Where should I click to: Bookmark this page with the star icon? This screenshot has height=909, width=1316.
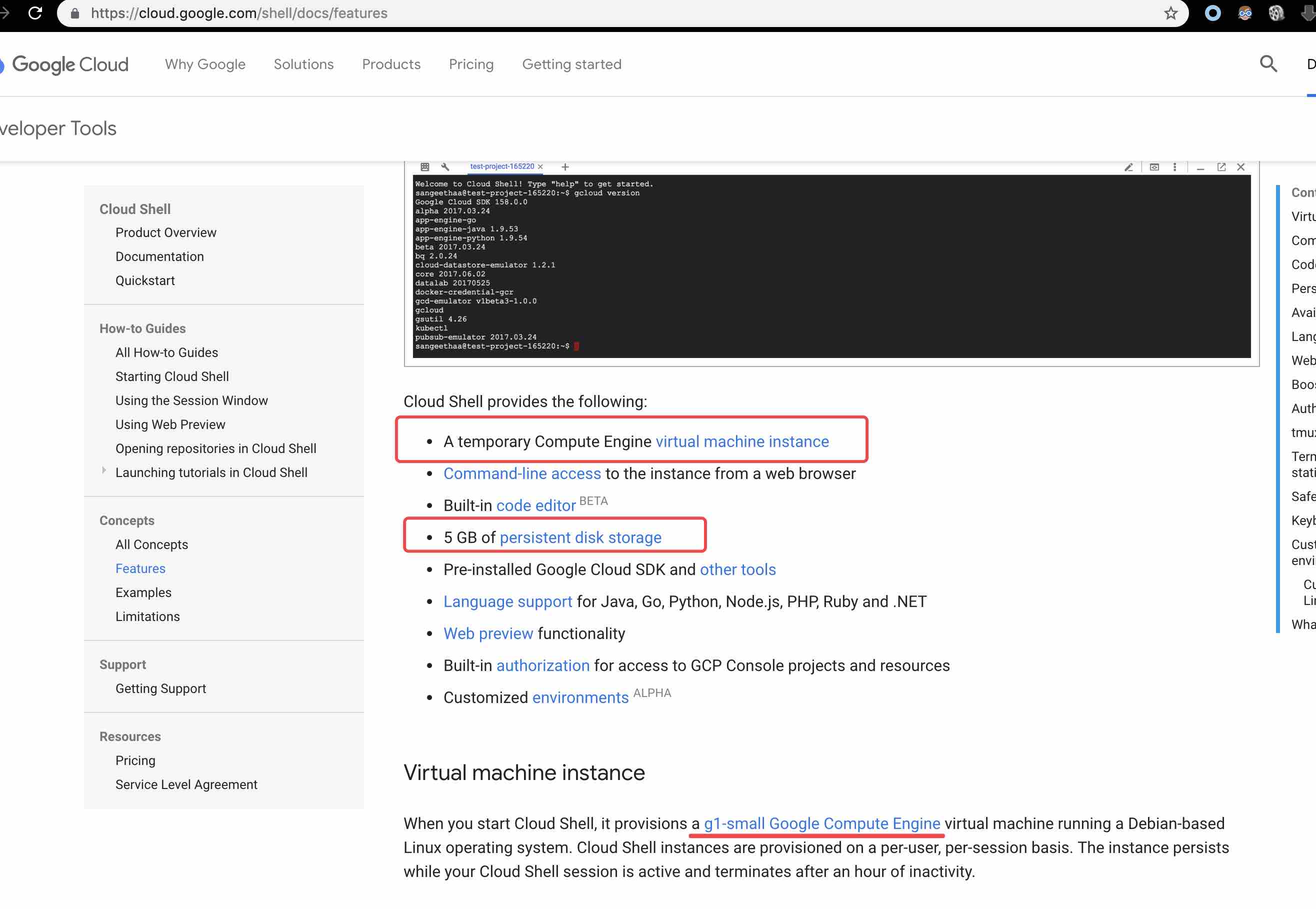1171,13
